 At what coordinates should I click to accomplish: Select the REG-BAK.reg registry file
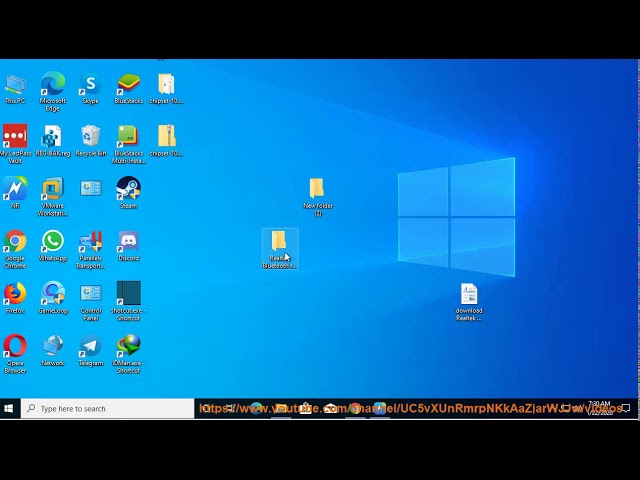pos(53,141)
